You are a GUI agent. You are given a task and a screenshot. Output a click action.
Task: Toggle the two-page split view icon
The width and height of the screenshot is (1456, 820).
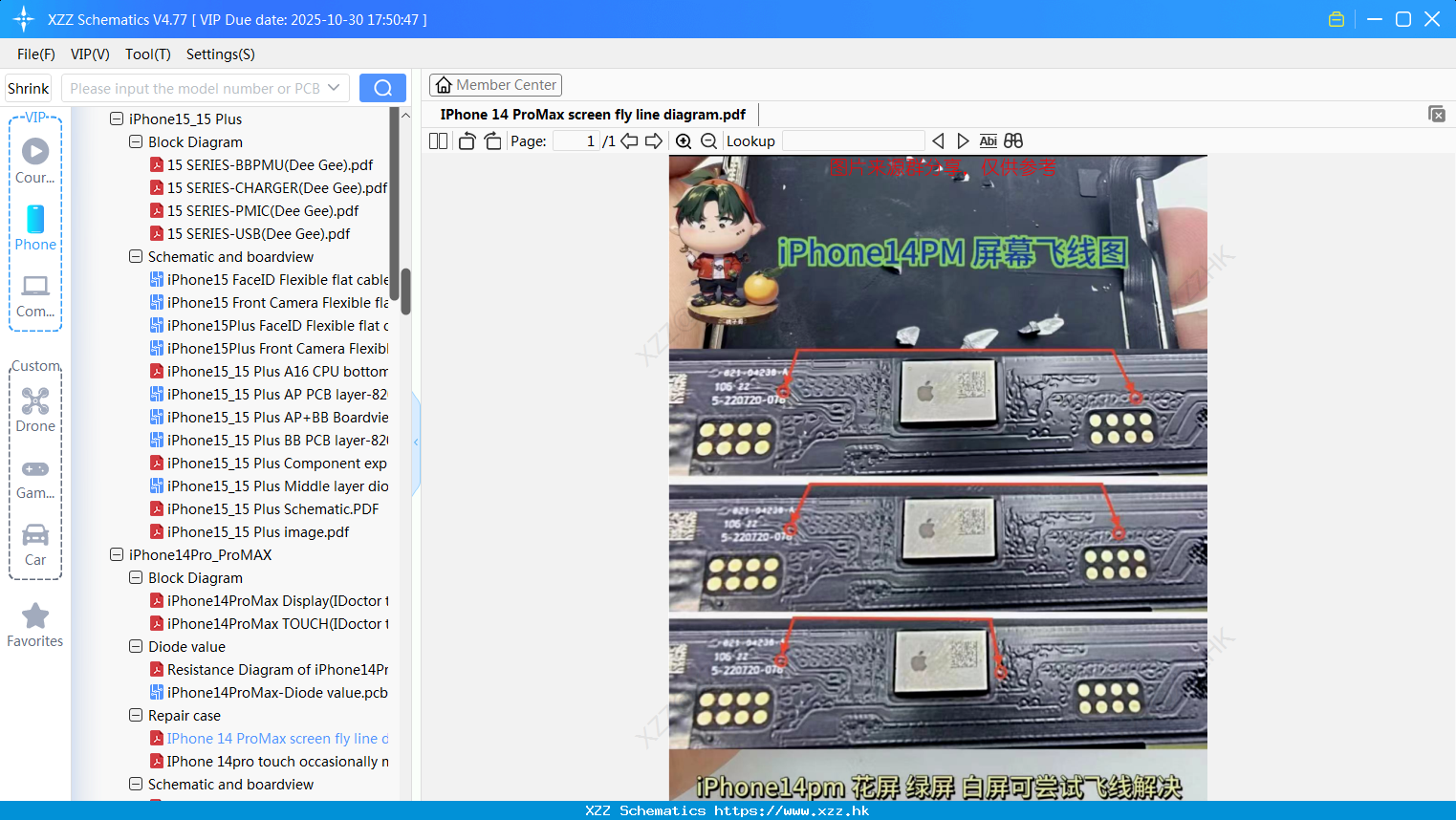click(x=438, y=141)
